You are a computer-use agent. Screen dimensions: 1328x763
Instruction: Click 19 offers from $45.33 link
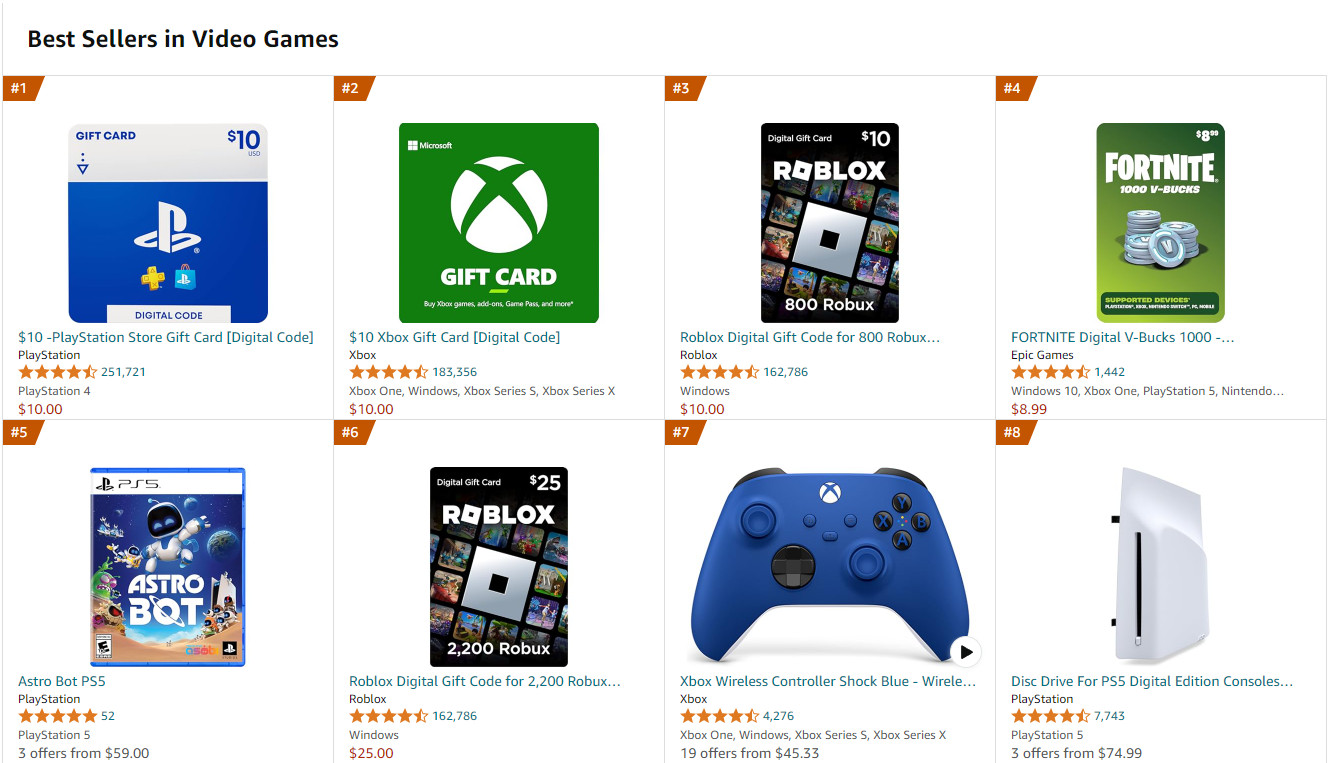point(749,753)
